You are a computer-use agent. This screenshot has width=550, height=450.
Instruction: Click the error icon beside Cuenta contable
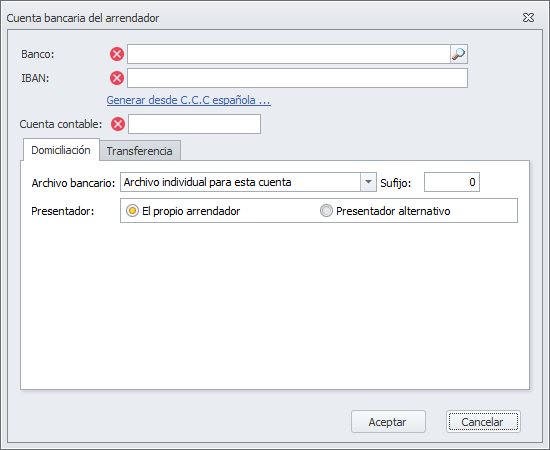(118, 124)
